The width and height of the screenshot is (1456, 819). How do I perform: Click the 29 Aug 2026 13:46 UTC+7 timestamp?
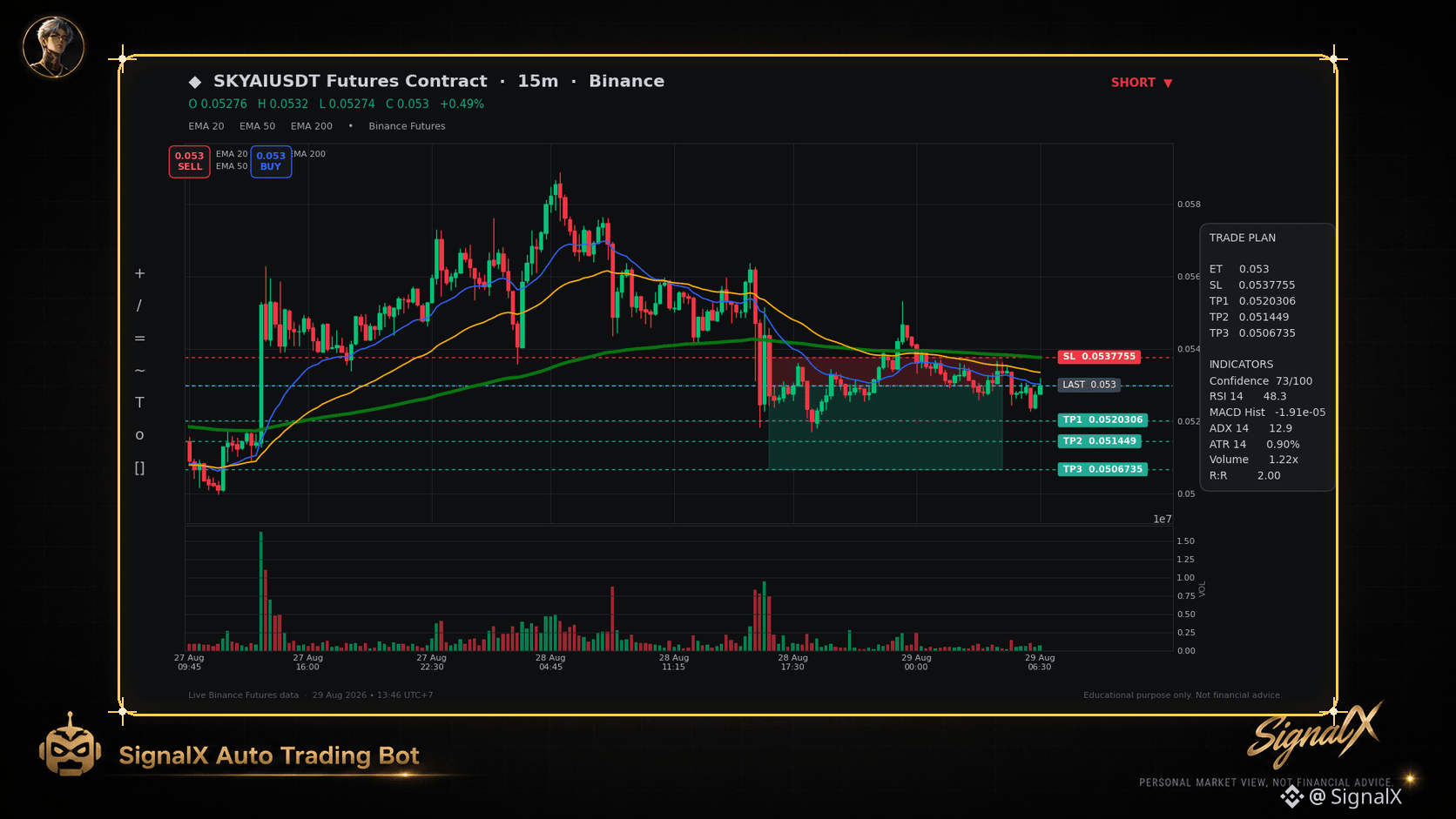point(373,695)
